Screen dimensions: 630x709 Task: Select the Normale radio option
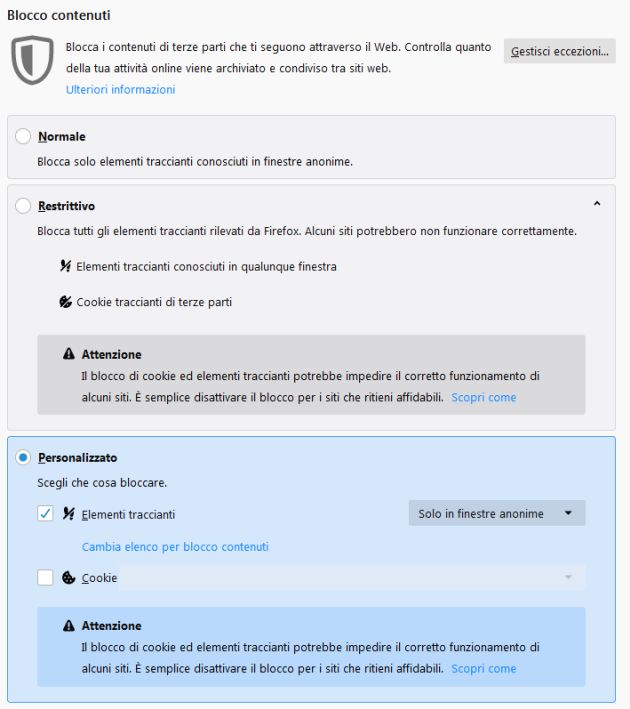(24, 137)
